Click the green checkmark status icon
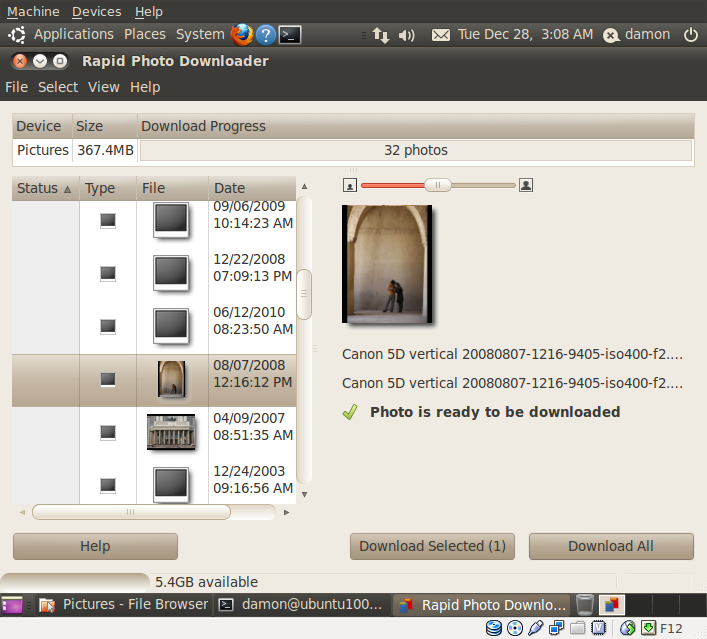 coord(350,412)
